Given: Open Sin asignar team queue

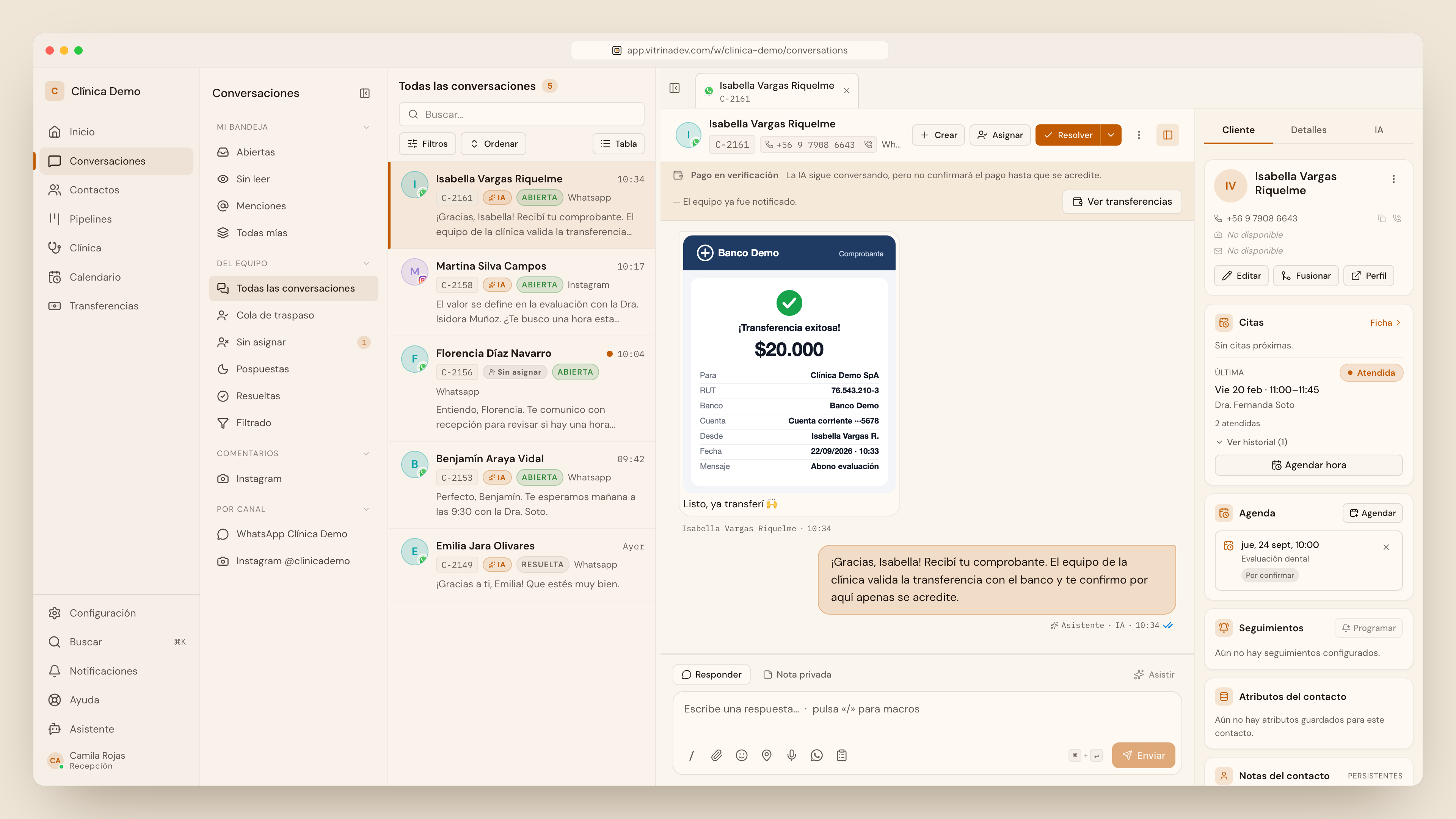Looking at the screenshot, I should [293, 342].
